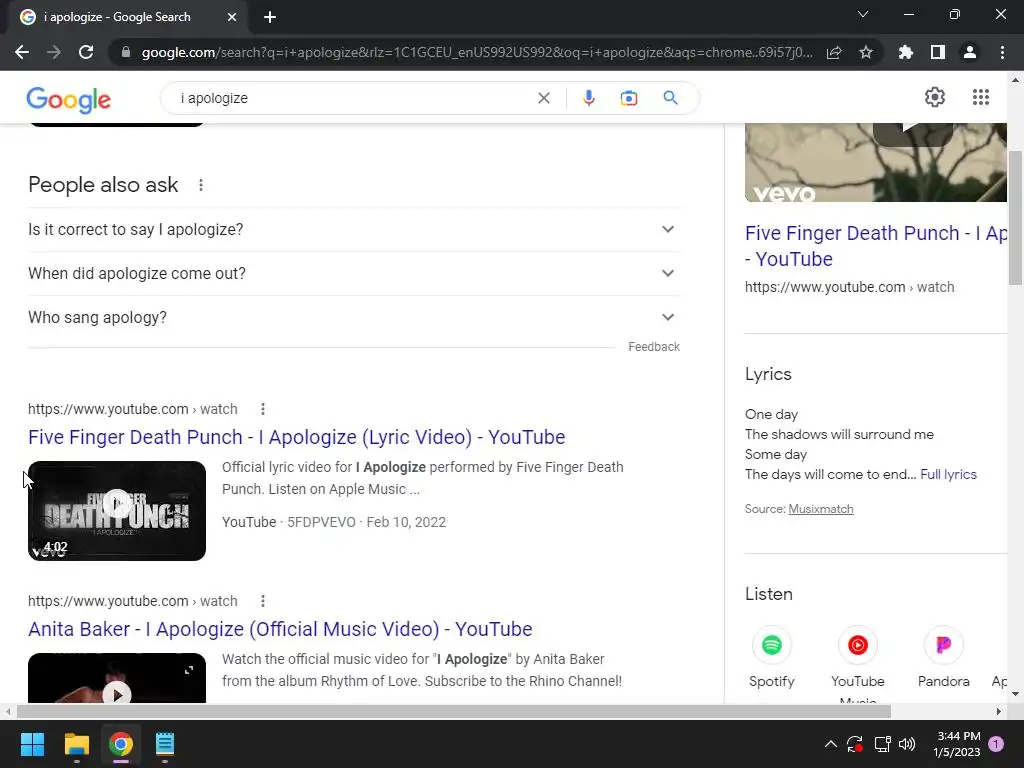This screenshot has height=768, width=1024.
Task: Click the padlock site info icon
Action: tap(126, 52)
